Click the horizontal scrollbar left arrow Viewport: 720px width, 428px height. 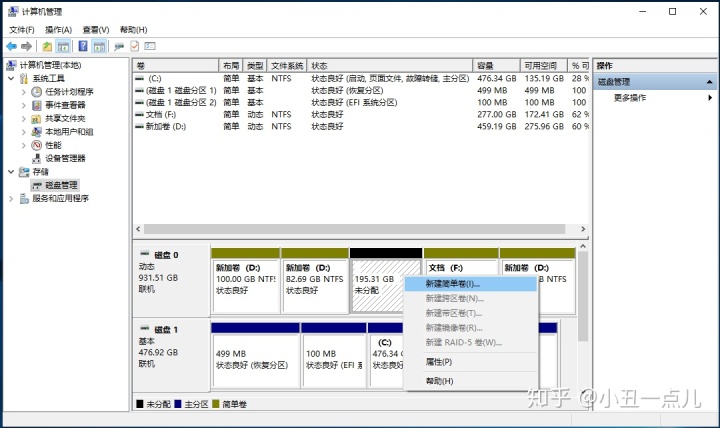[138, 229]
